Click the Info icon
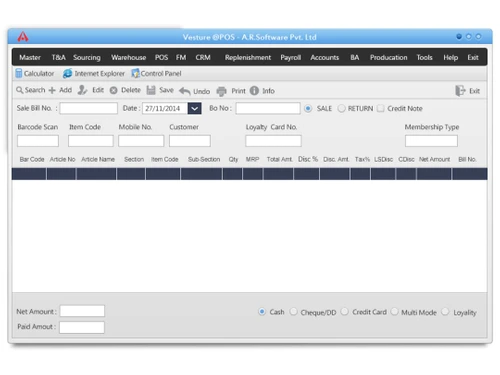 pos(254,91)
